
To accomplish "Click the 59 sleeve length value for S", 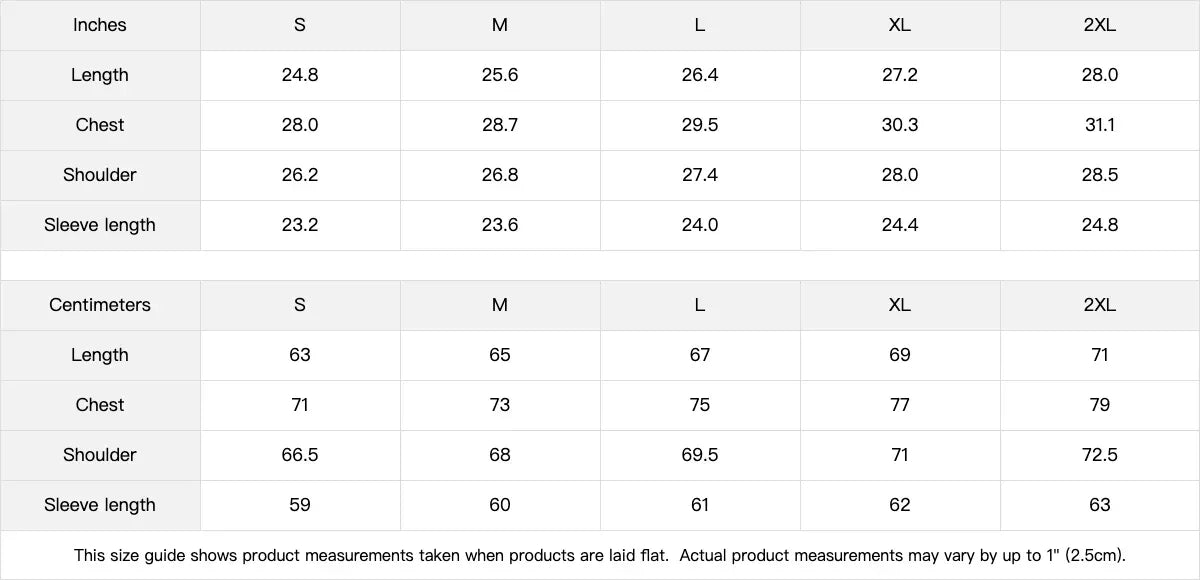I will 300,505.
